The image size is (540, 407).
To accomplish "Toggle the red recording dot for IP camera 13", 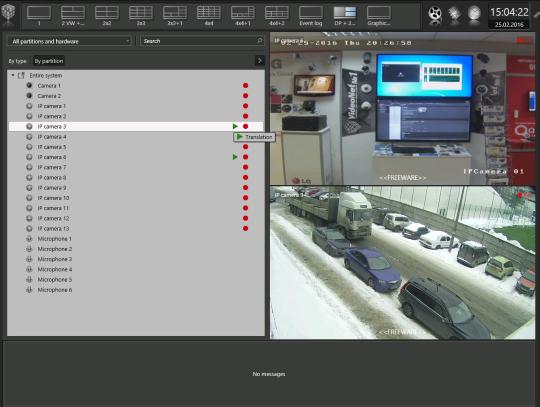I will (246, 229).
